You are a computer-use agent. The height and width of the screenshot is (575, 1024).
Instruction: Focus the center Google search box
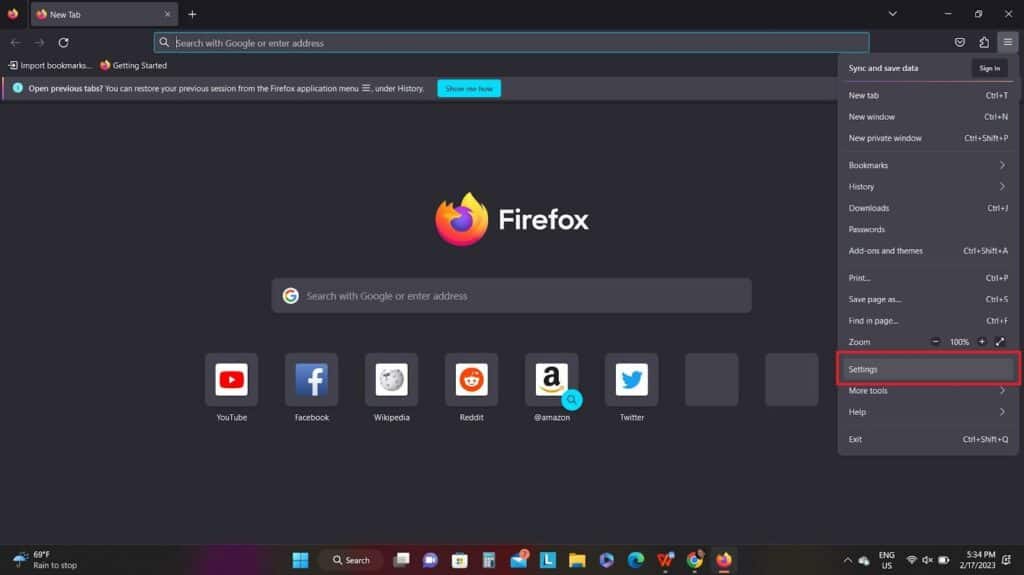[x=511, y=296]
